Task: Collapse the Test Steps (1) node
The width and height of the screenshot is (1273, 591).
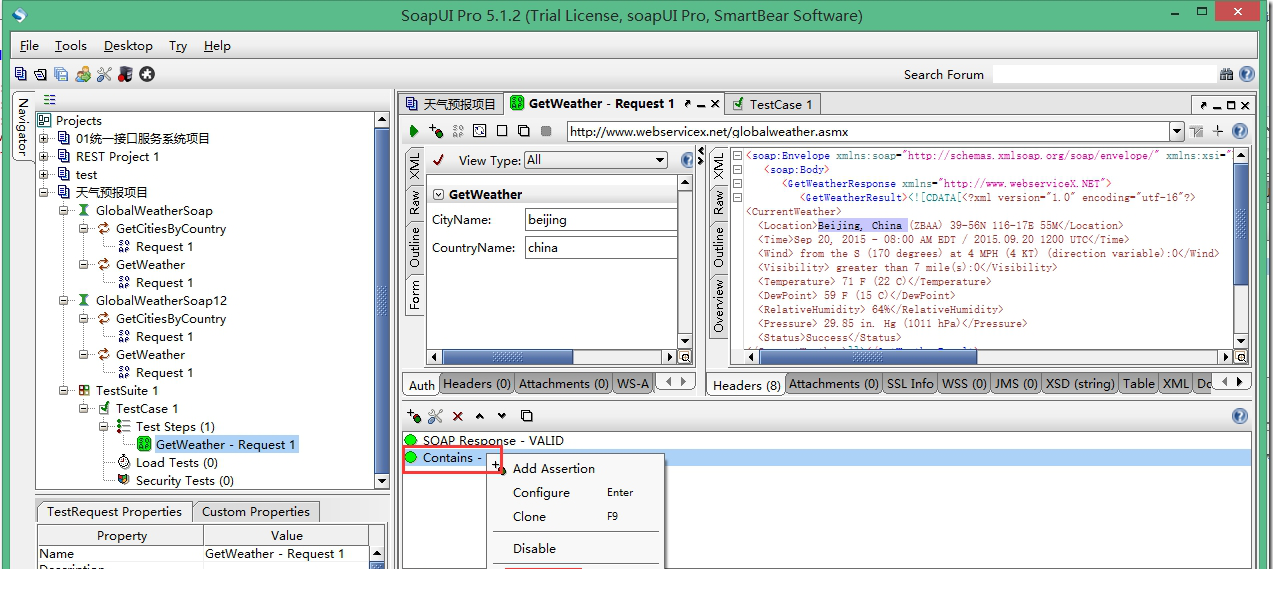Action: coord(104,427)
